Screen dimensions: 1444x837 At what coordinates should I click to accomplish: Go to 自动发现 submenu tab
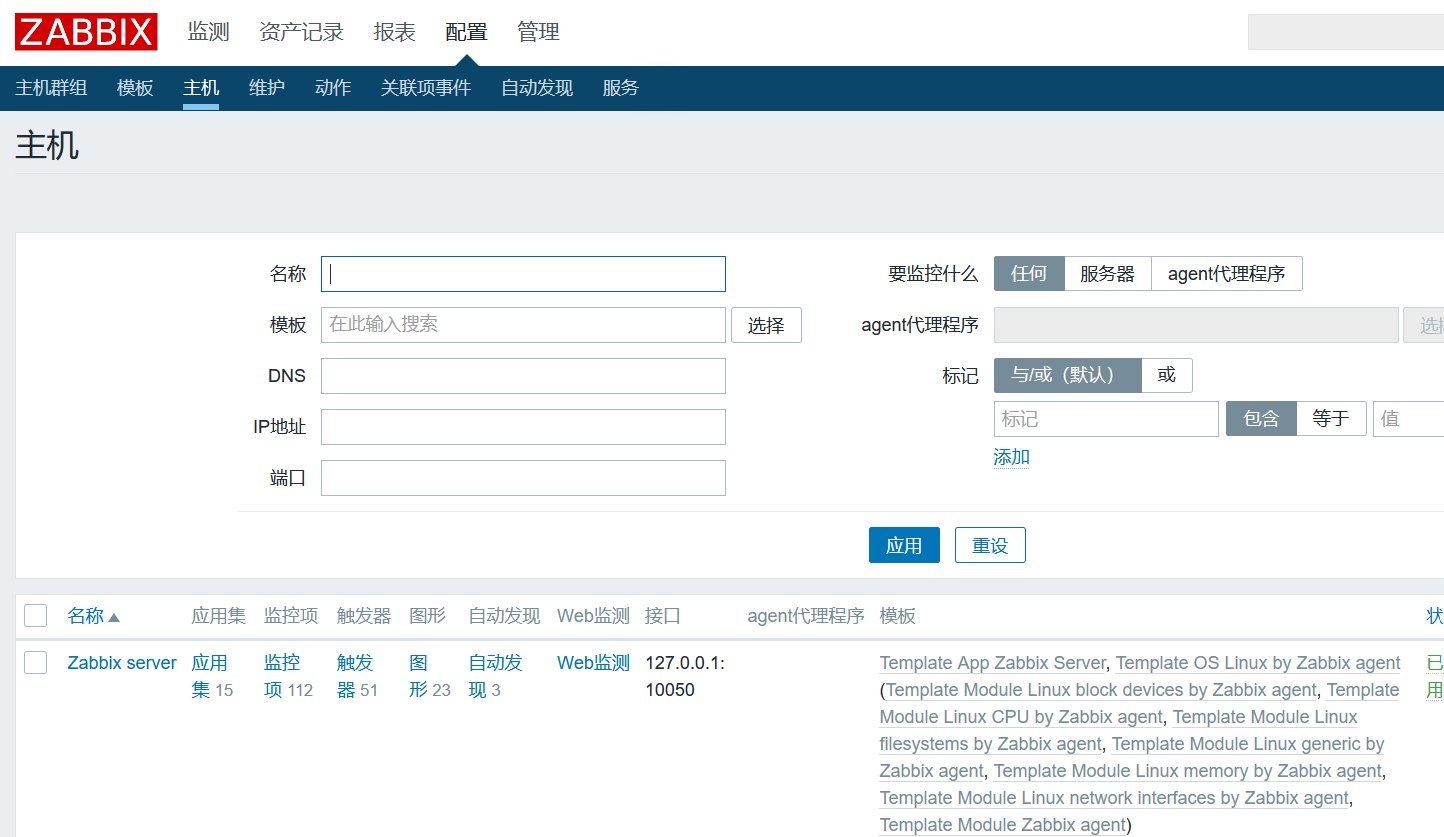tap(537, 88)
